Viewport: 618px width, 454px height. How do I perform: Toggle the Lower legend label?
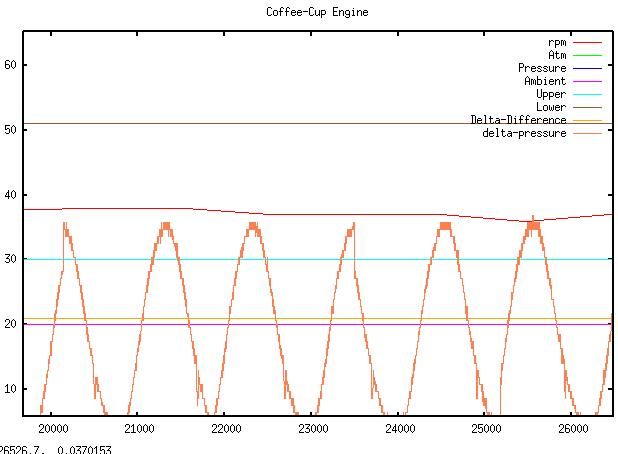click(x=550, y=107)
